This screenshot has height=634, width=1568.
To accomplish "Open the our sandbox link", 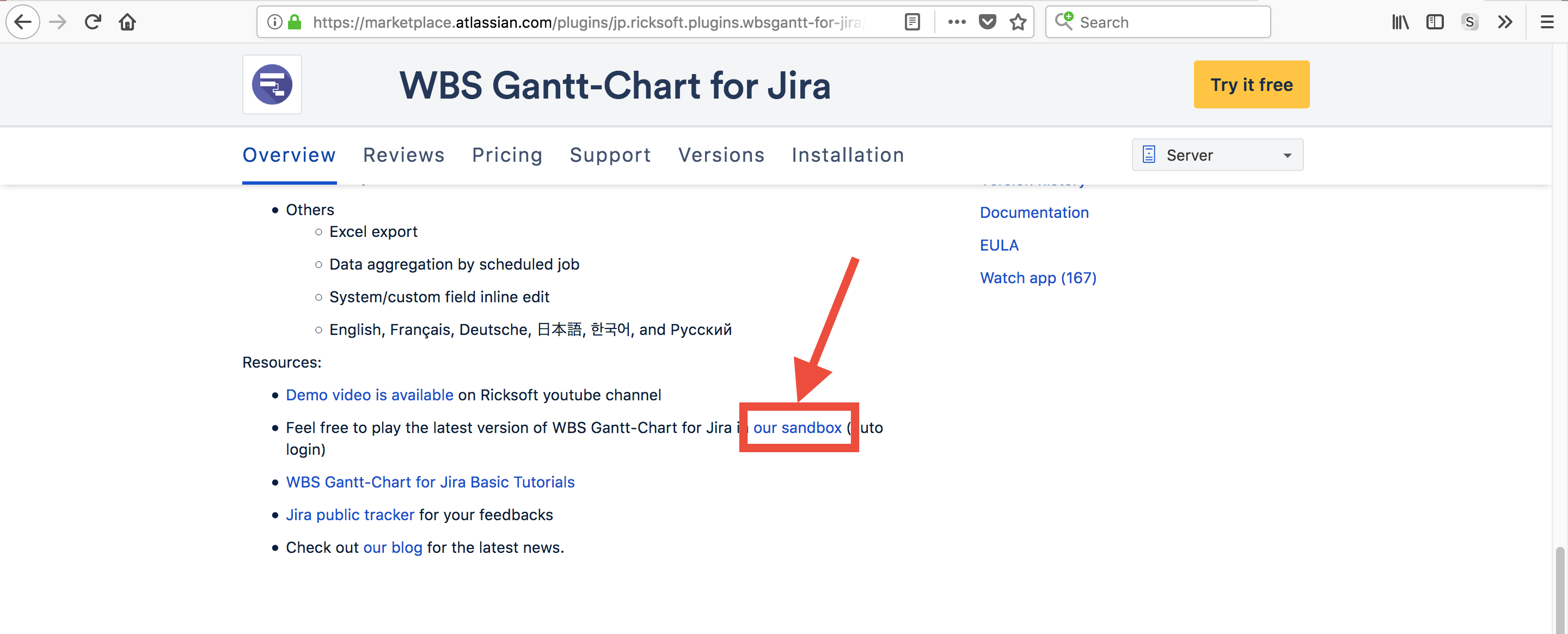I will pyautogui.click(x=798, y=428).
